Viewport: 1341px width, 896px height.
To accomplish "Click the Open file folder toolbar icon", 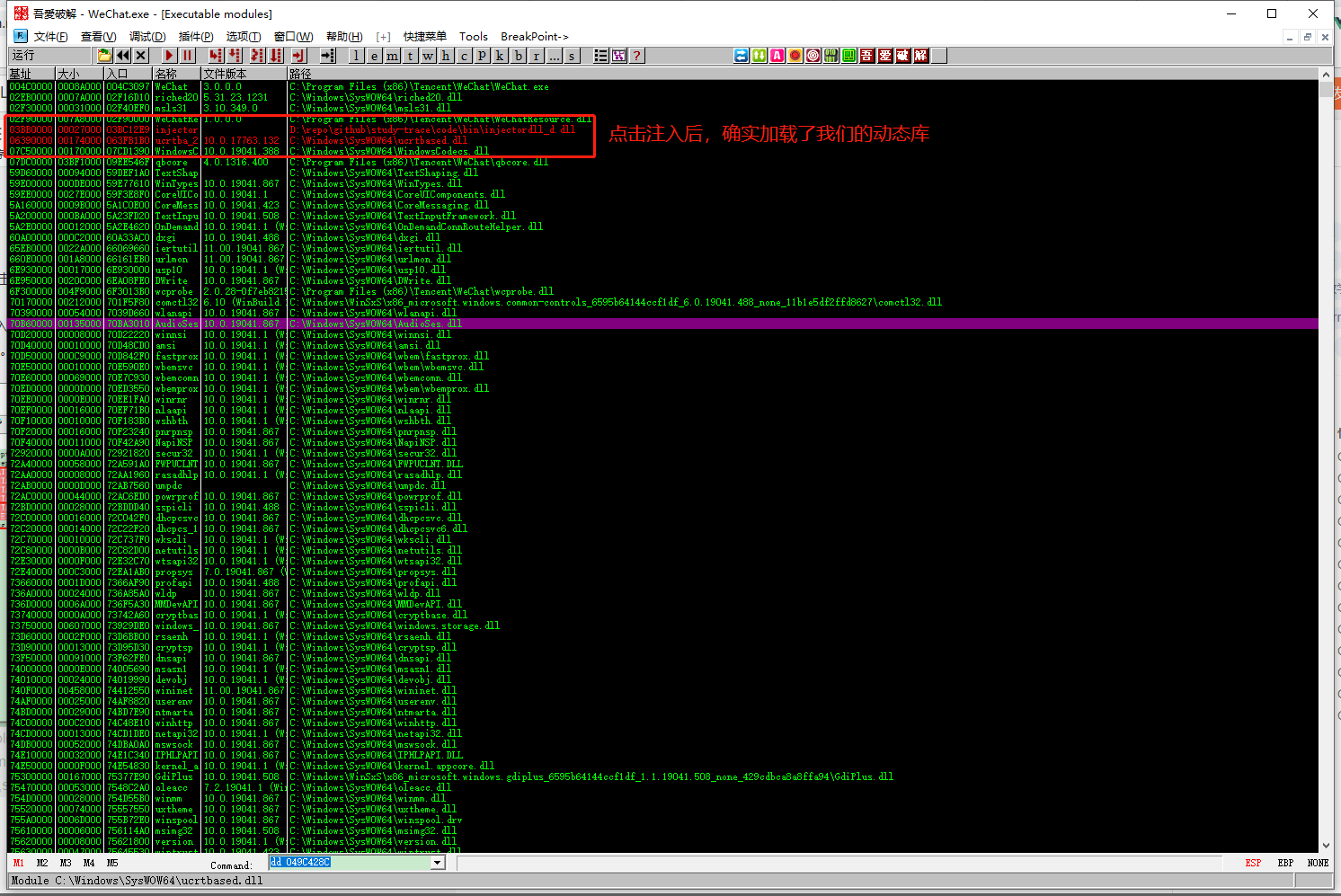I will click(105, 56).
